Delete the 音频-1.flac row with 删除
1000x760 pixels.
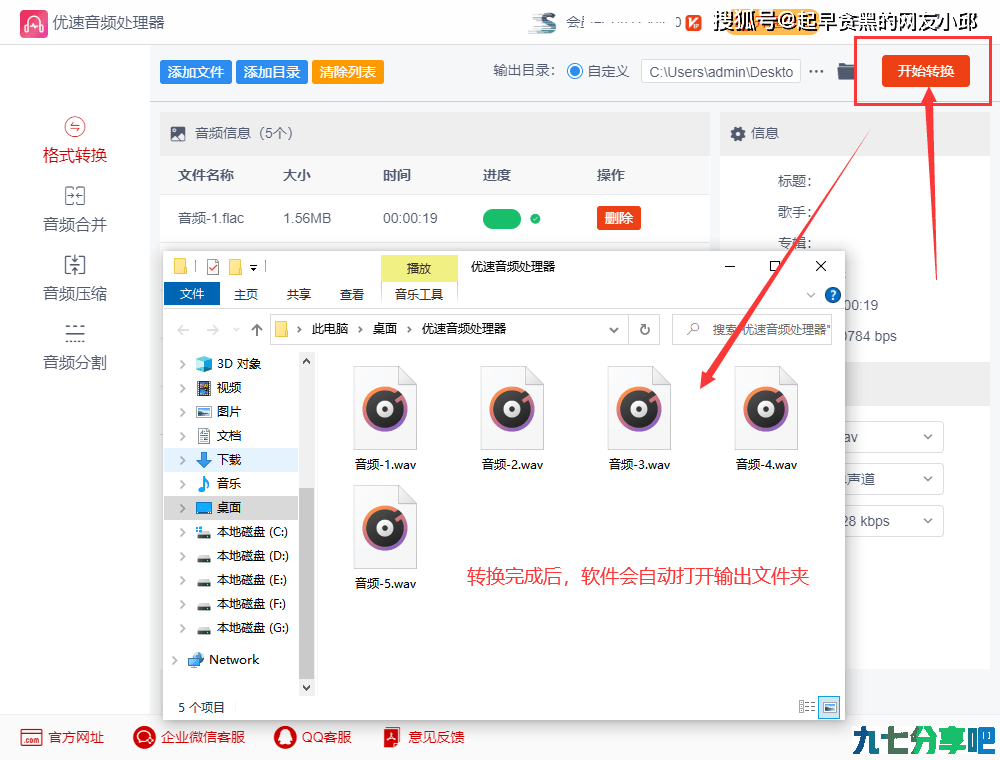(619, 218)
